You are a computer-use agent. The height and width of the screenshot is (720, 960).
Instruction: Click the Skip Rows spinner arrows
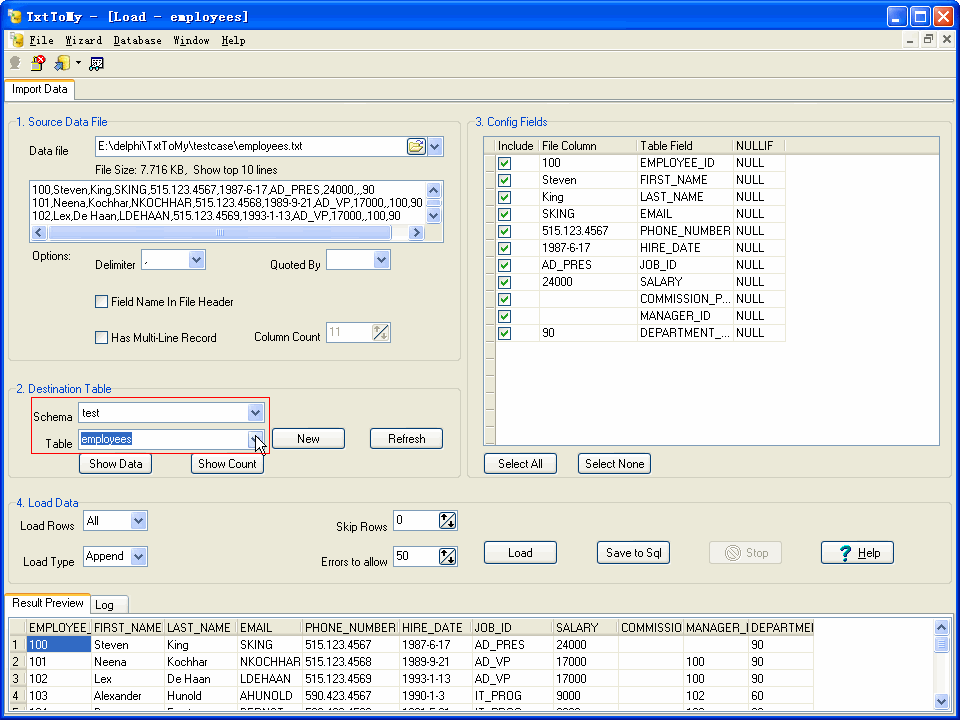pos(448,521)
